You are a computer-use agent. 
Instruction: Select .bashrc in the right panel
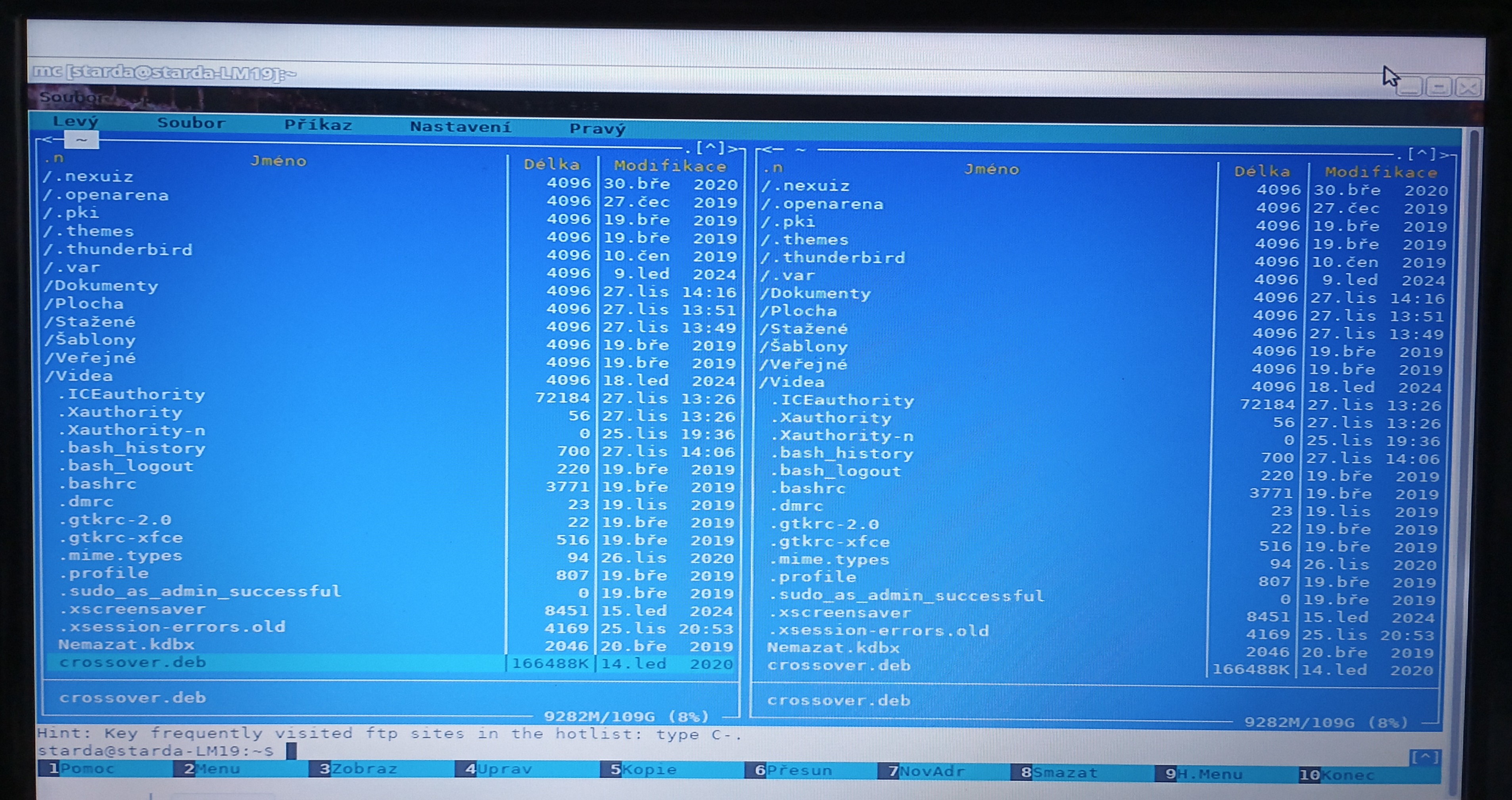pos(808,488)
